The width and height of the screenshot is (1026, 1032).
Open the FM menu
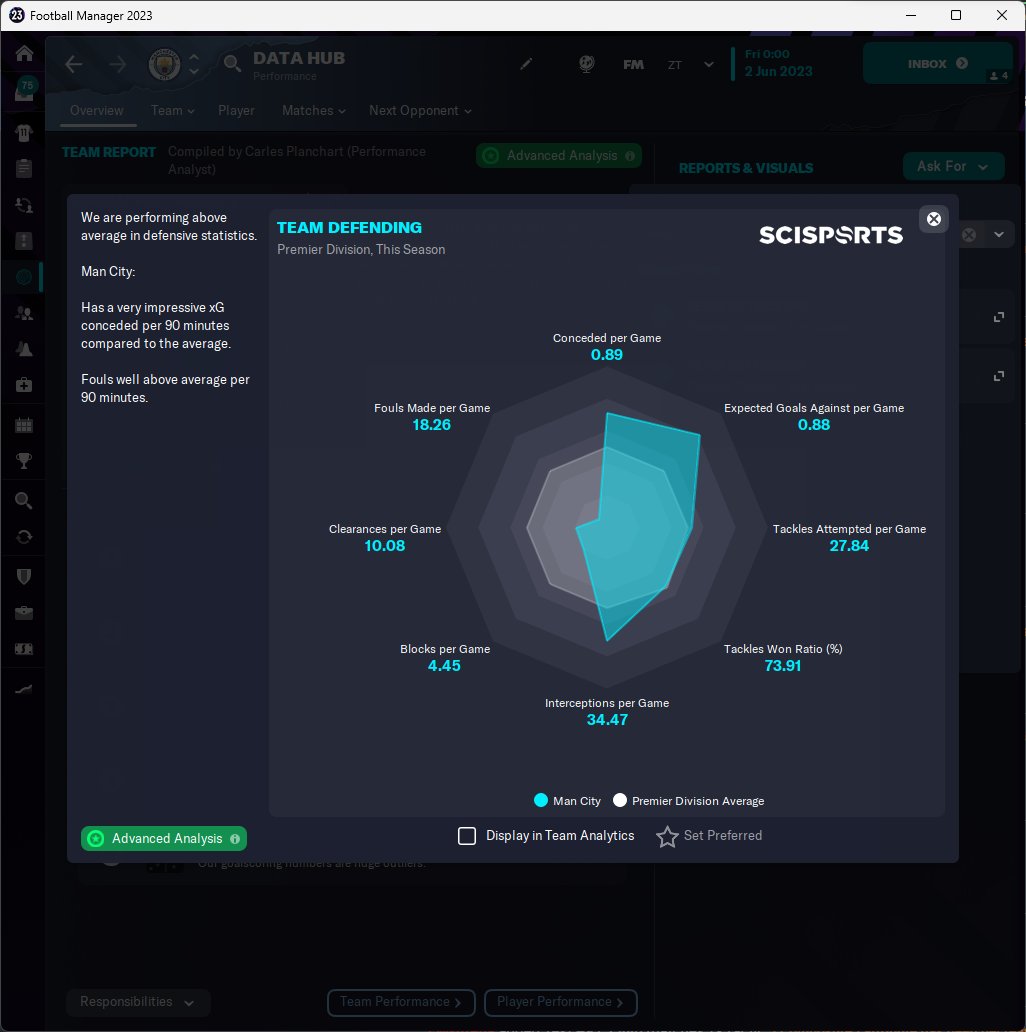(633, 64)
